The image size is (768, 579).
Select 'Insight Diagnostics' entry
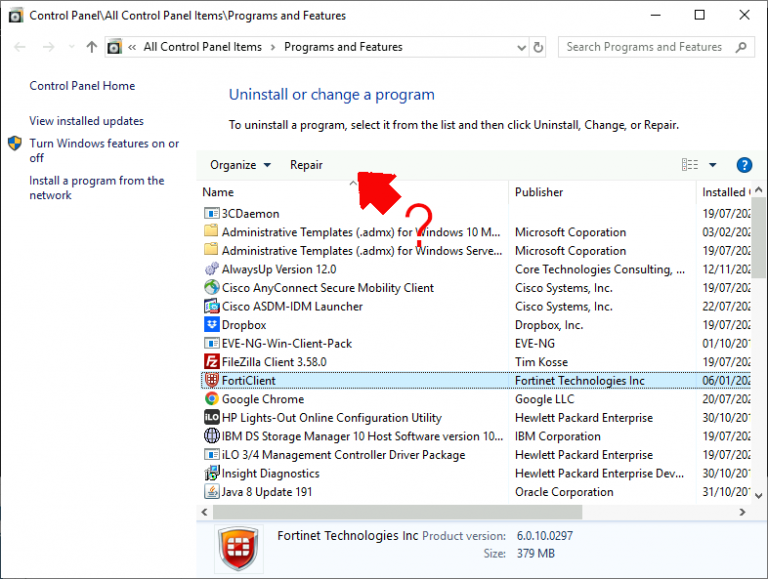tap(270, 474)
